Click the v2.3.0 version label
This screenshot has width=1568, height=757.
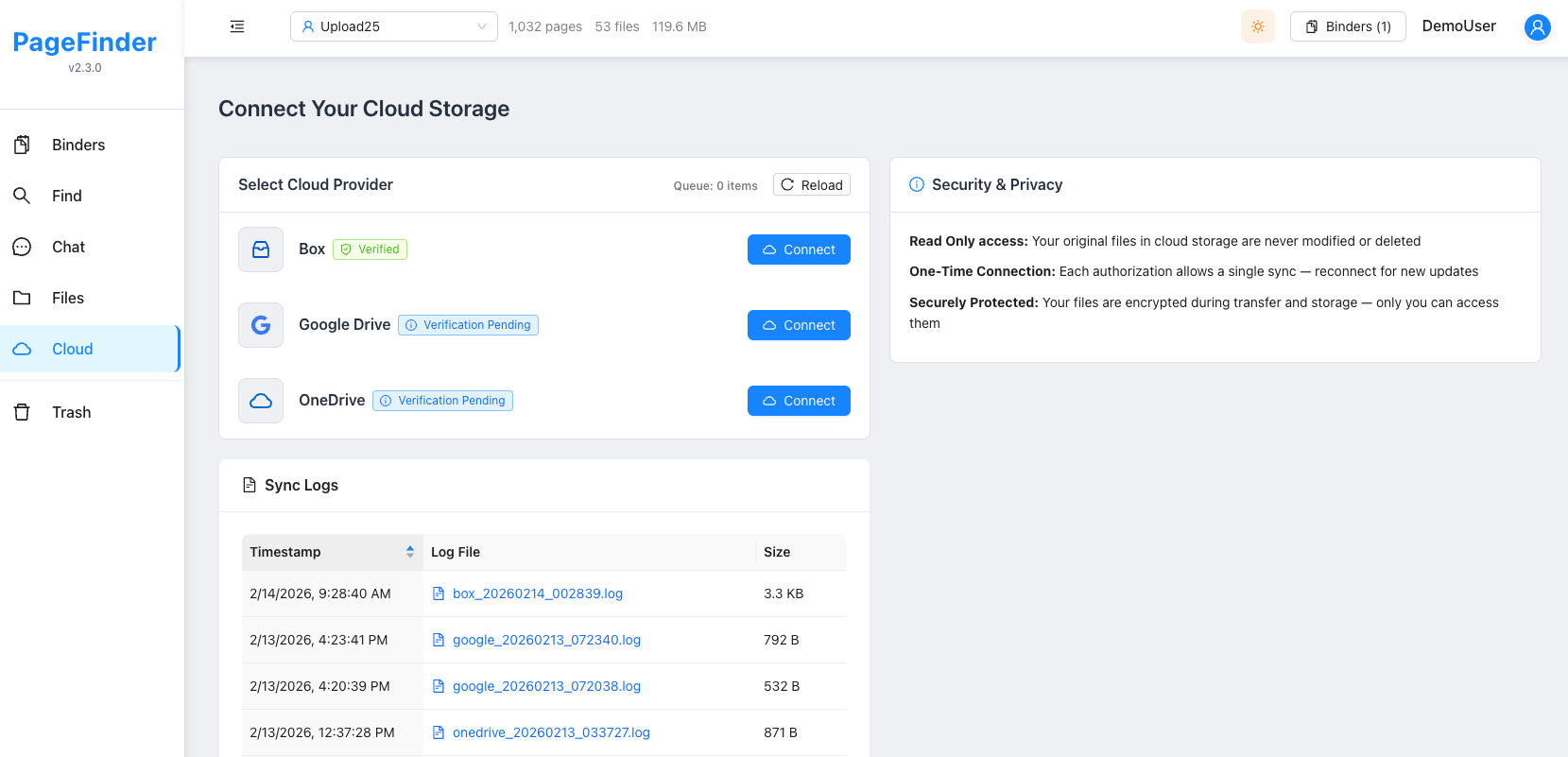85,68
